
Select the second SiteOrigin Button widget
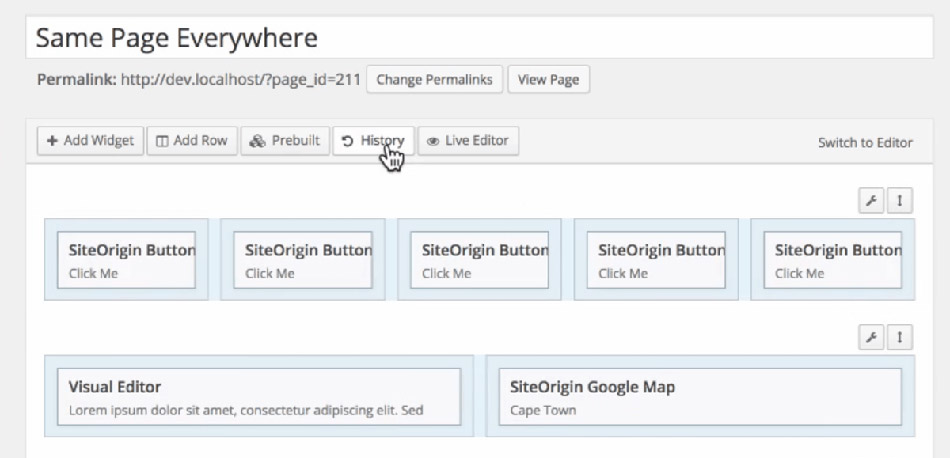coord(303,259)
